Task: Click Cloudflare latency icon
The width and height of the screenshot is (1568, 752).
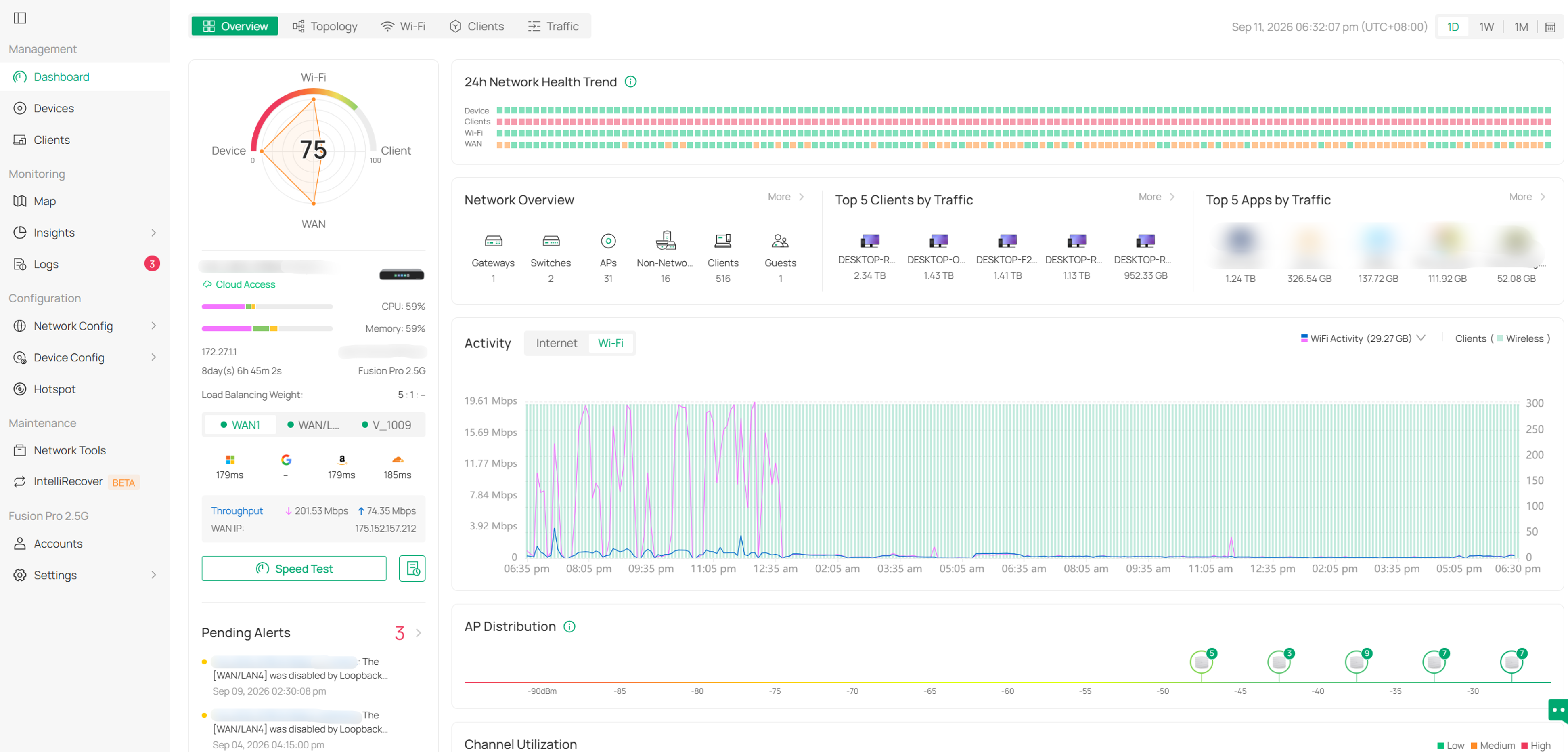Action: tap(398, 460)
